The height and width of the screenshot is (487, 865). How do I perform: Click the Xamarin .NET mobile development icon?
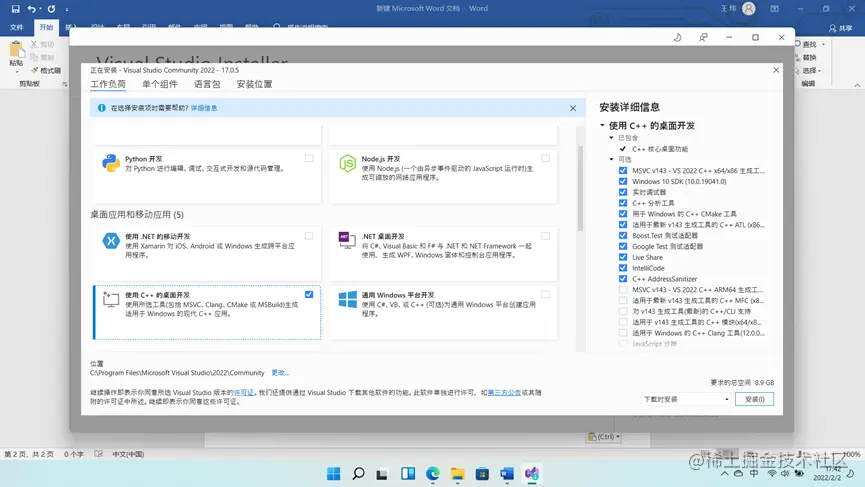(111, 241)
